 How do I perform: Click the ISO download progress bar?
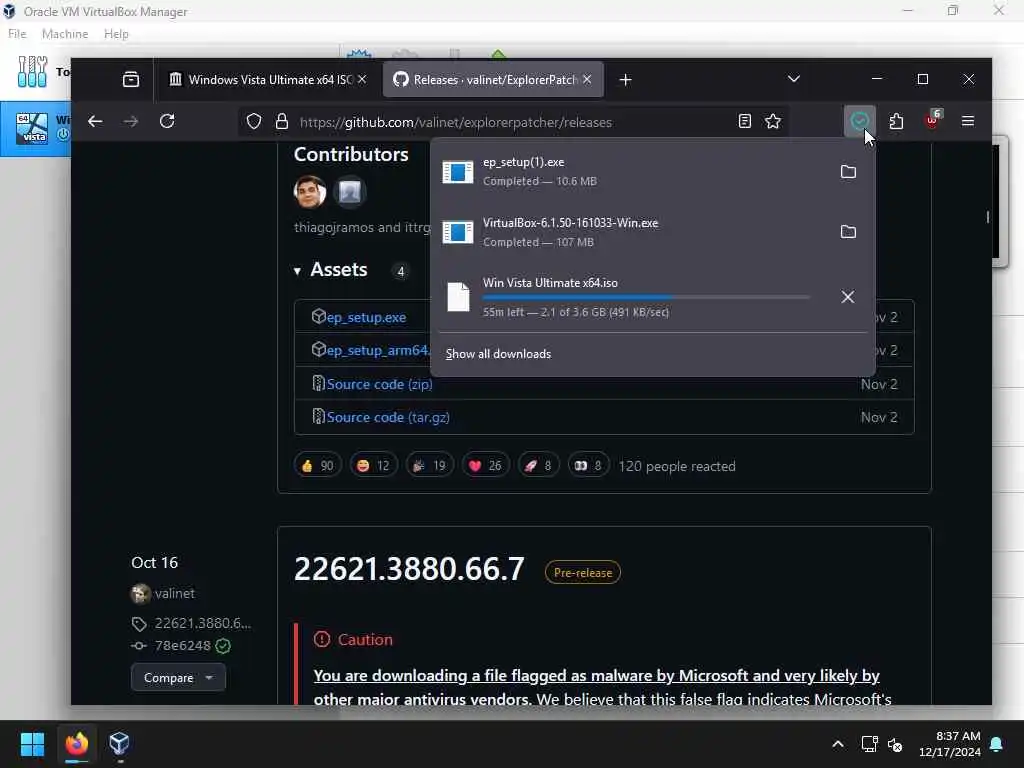646,297
